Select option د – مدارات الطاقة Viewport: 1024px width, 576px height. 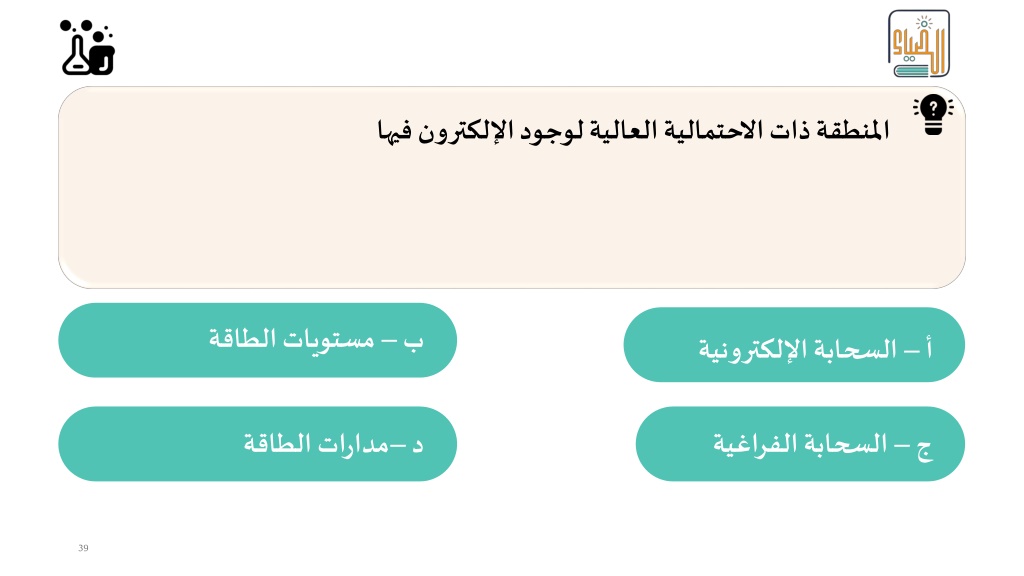pos(257,444)
